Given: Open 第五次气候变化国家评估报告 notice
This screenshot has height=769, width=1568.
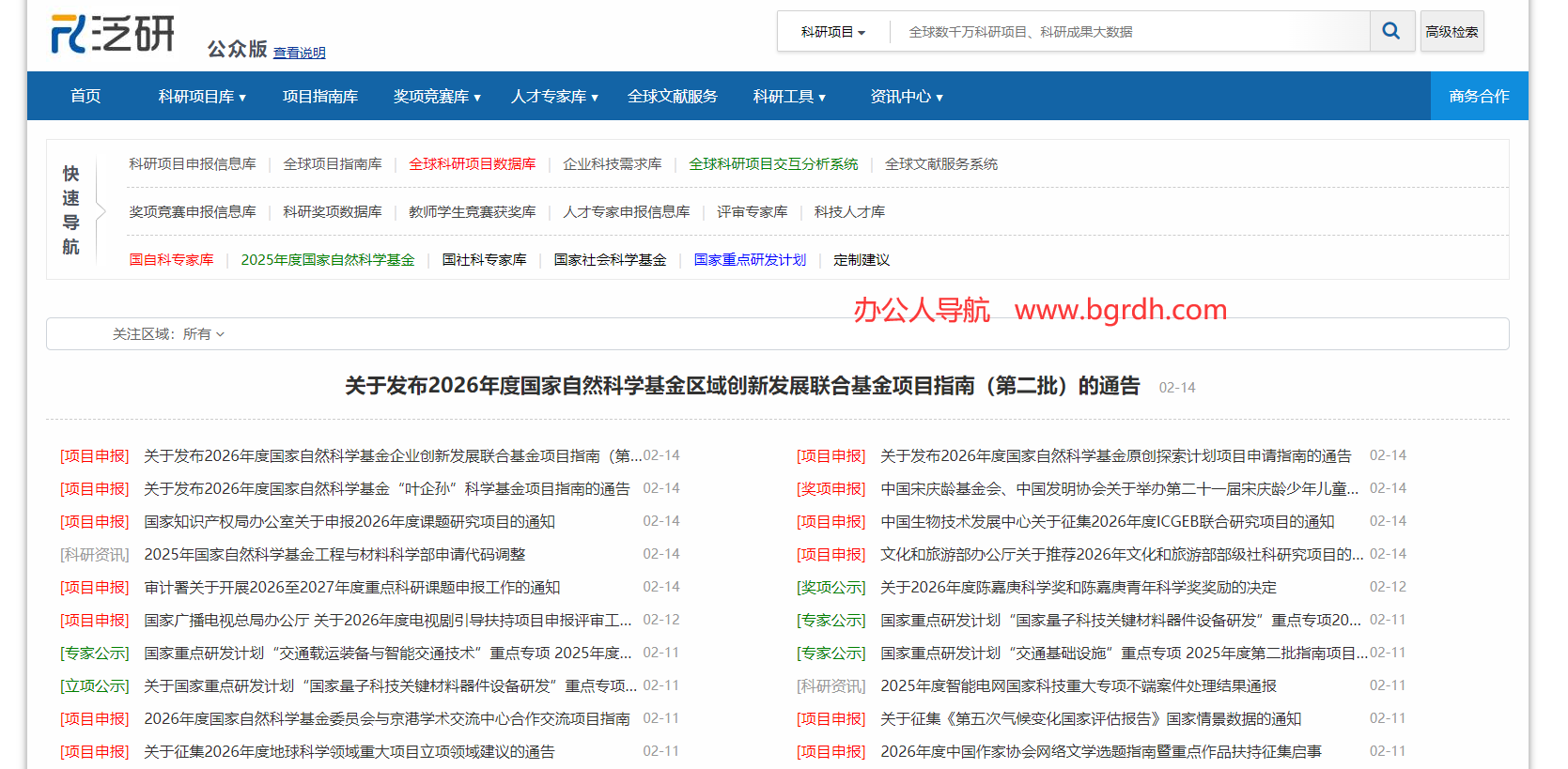Looking at the screenshot, I should click(x=1091, y=719).
